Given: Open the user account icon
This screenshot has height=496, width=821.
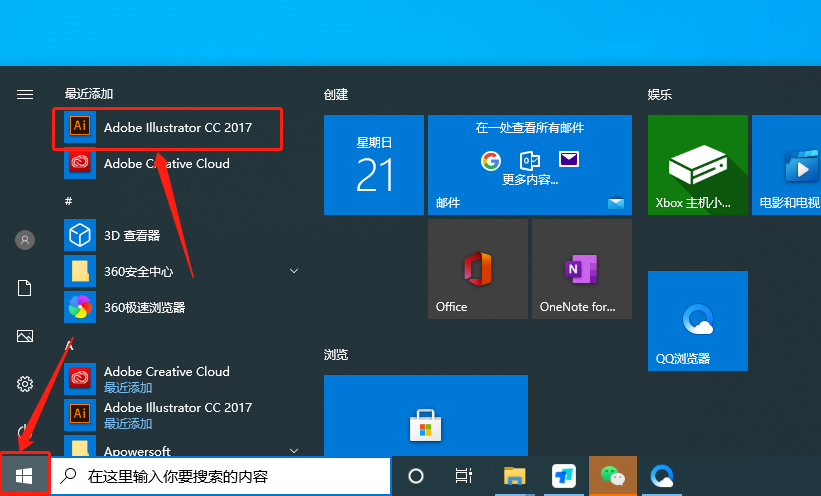Looking at the screenshot, I should (x=25, y=240).
